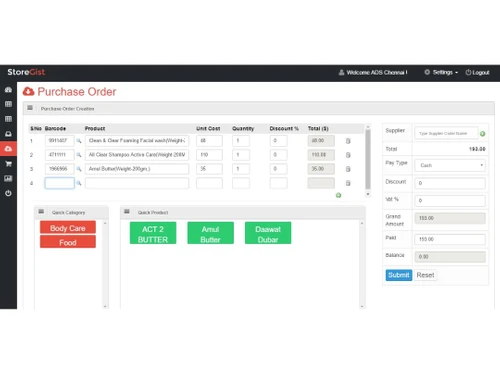Select Body Care quick category

coord(68,228)
